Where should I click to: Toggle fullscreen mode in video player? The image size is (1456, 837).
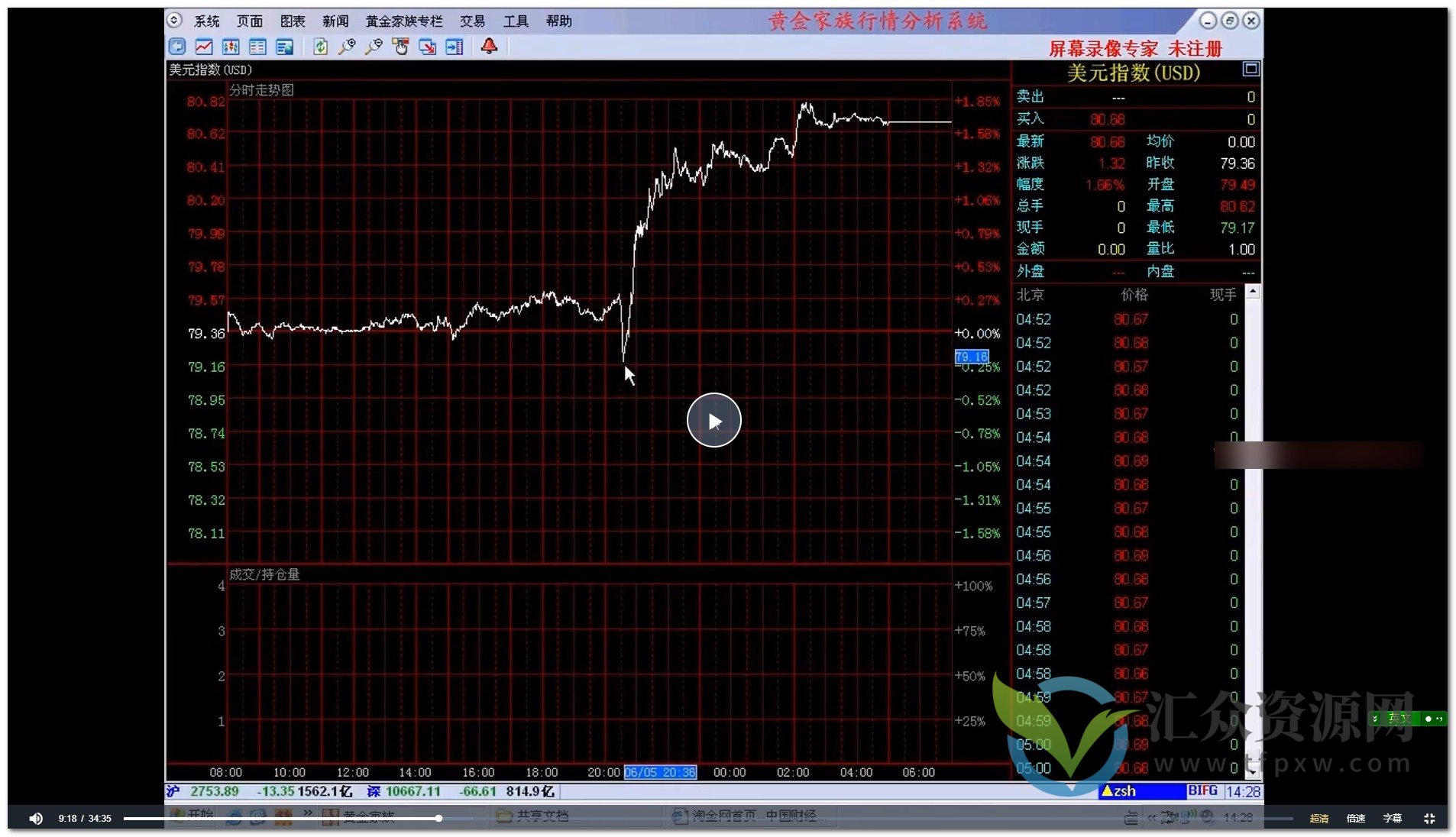[1429, 819]
